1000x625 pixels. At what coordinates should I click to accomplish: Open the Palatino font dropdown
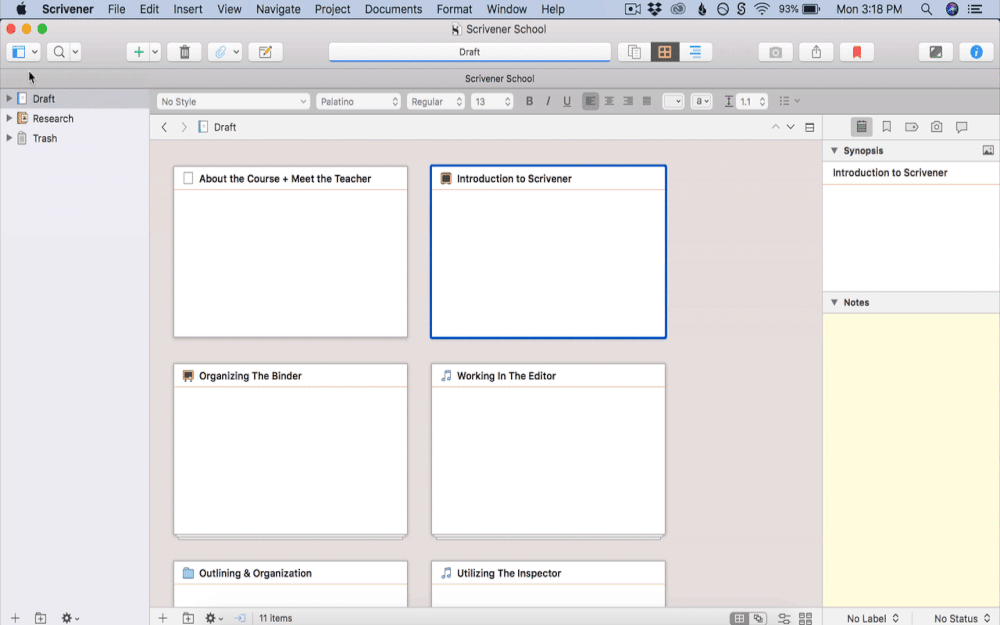point(358,101)
